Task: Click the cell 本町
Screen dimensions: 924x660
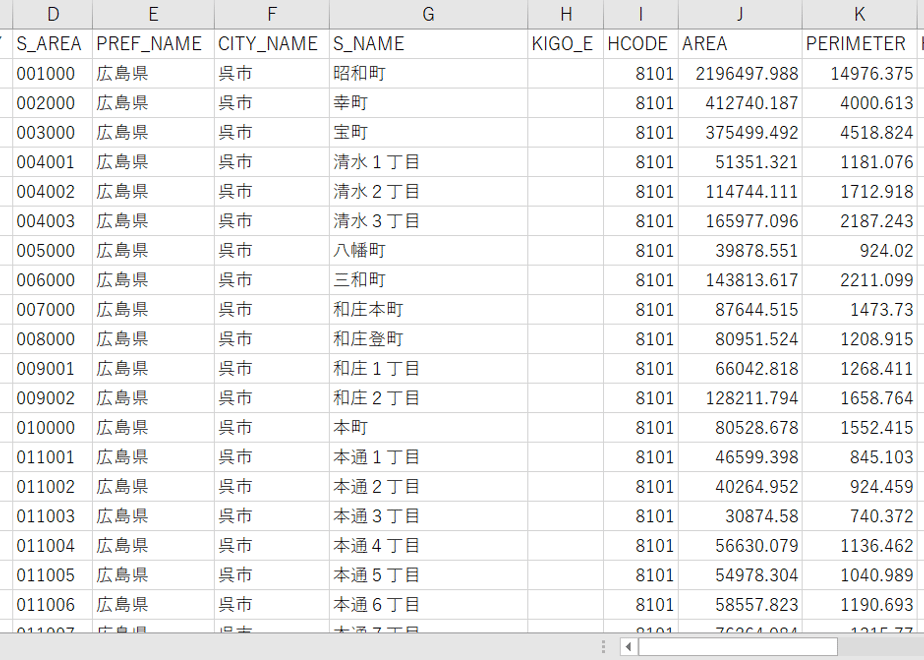Action: [428, 427]
